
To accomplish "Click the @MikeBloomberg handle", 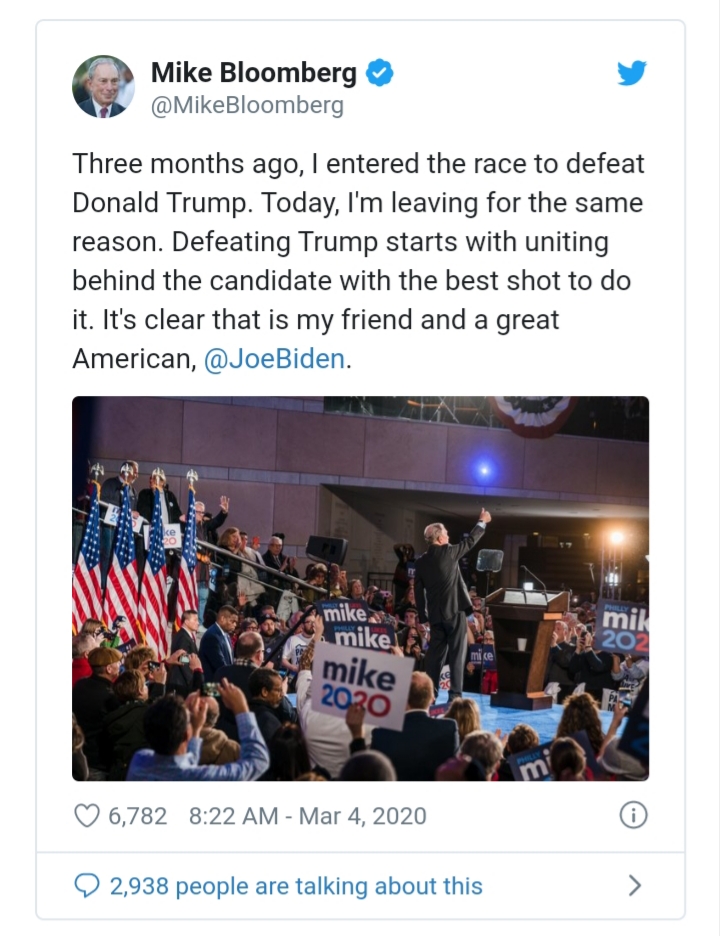I will [x=247, y=105].
